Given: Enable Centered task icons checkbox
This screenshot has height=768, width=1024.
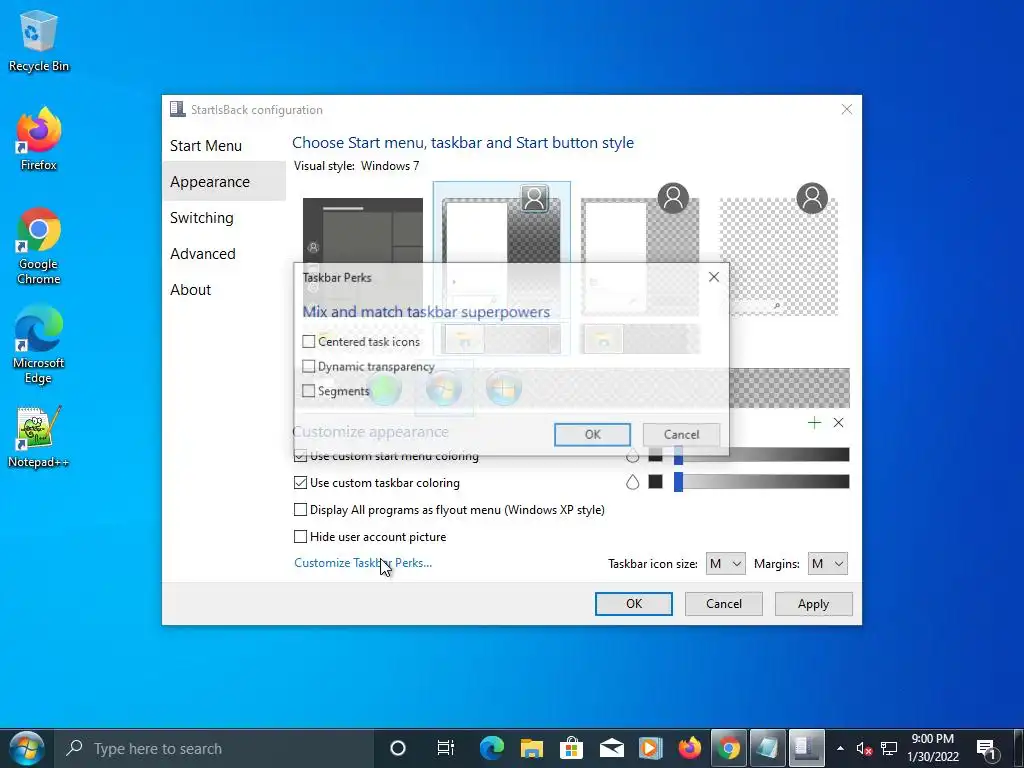Looking at the screenshot, I should click(x=308, y=342).
